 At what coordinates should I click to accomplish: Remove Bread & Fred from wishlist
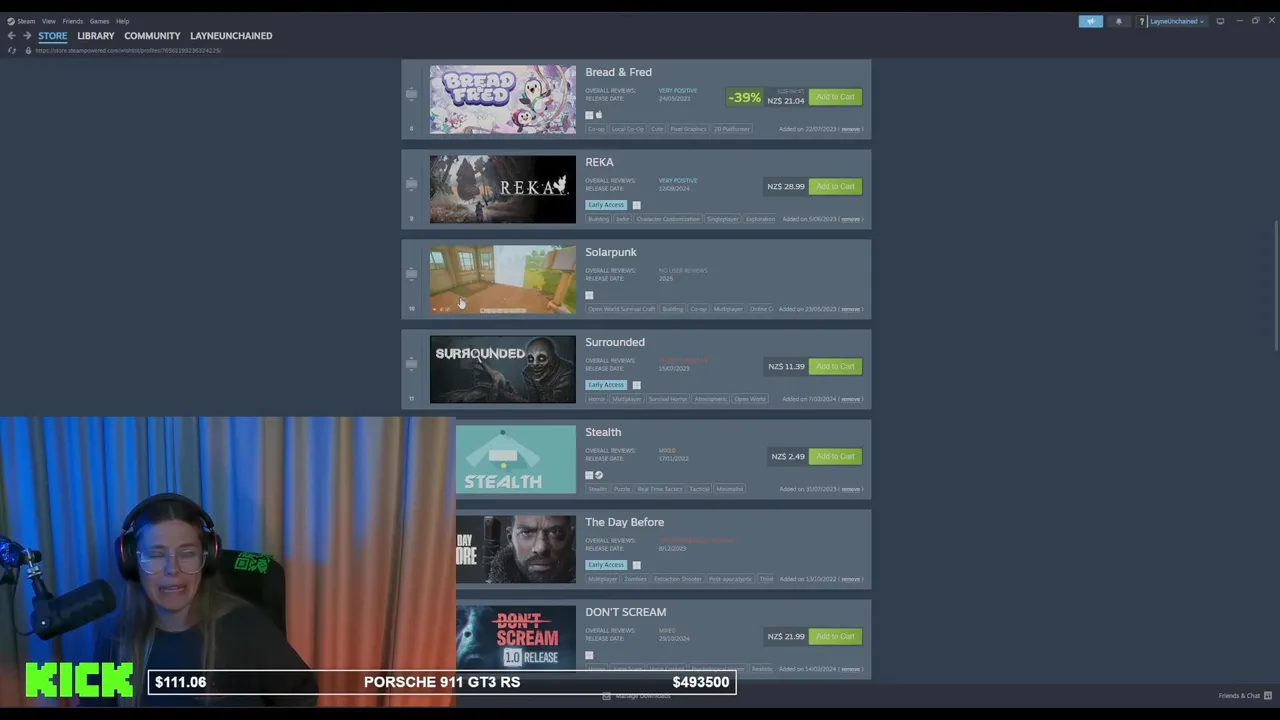[850, 129]
